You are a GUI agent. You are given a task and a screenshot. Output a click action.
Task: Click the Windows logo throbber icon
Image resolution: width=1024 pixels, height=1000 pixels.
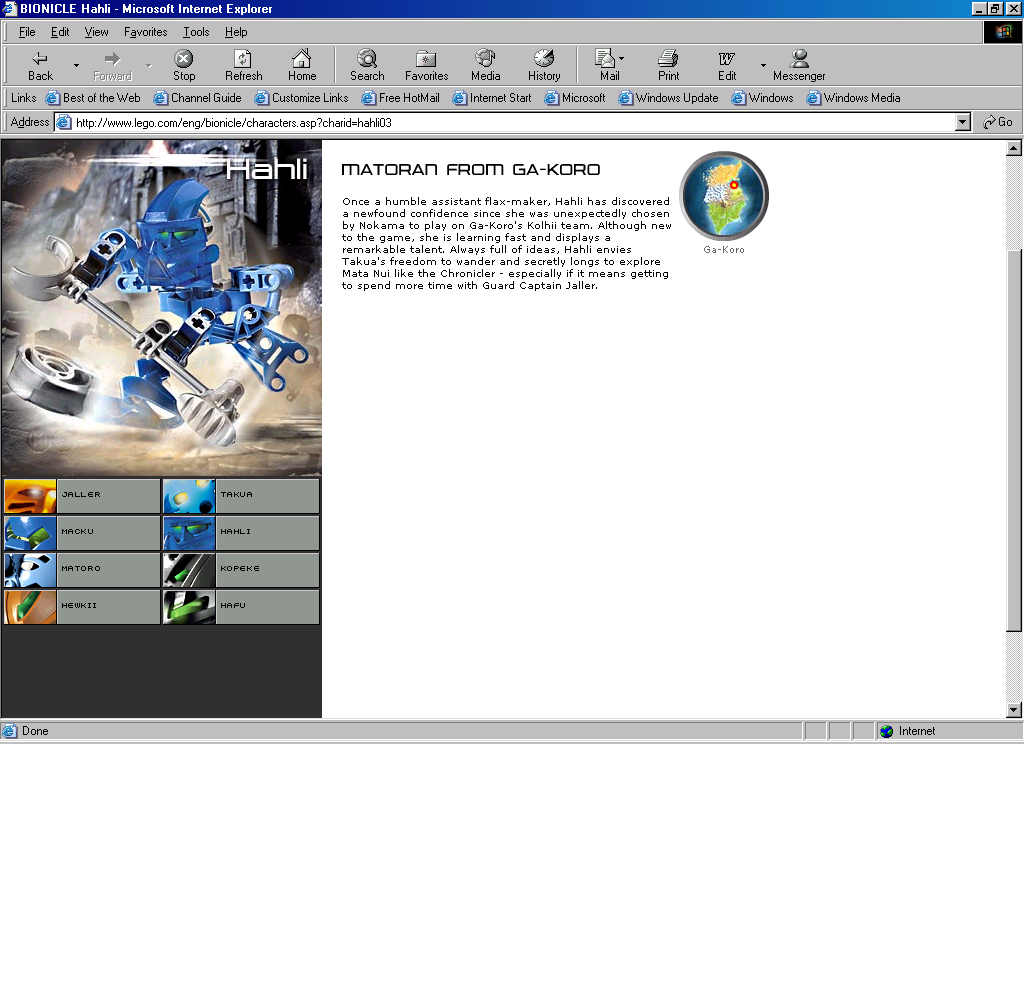[x=1002, y=32]
